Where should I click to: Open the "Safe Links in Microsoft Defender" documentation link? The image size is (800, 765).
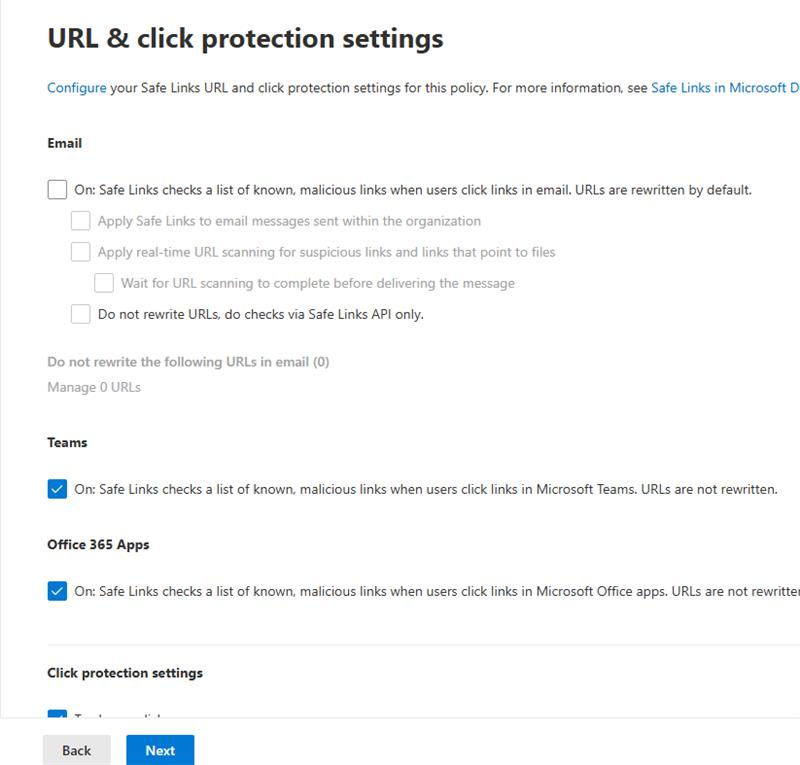725,87
